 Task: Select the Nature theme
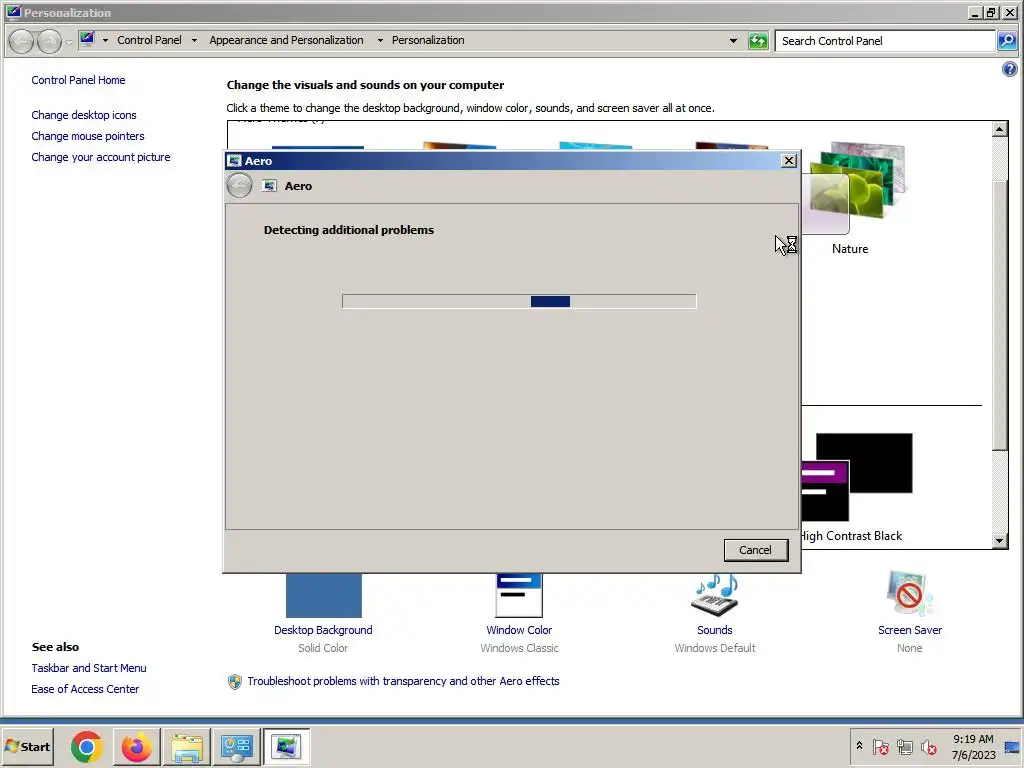pyautogui.click(x=850, y=198)
